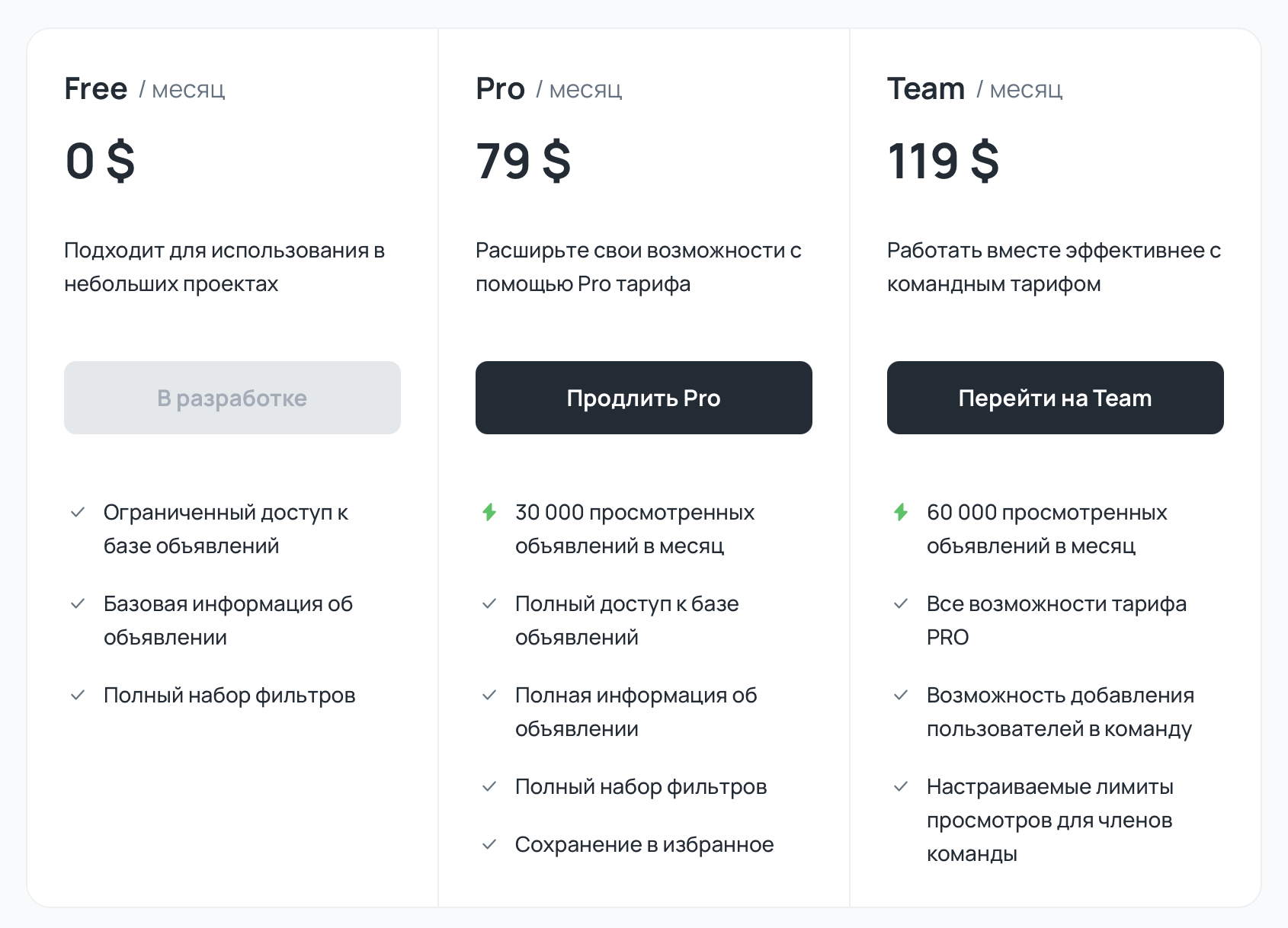Select the Free plan heading
This screenshot has width=1288, height=928.
tap(96, 89)
